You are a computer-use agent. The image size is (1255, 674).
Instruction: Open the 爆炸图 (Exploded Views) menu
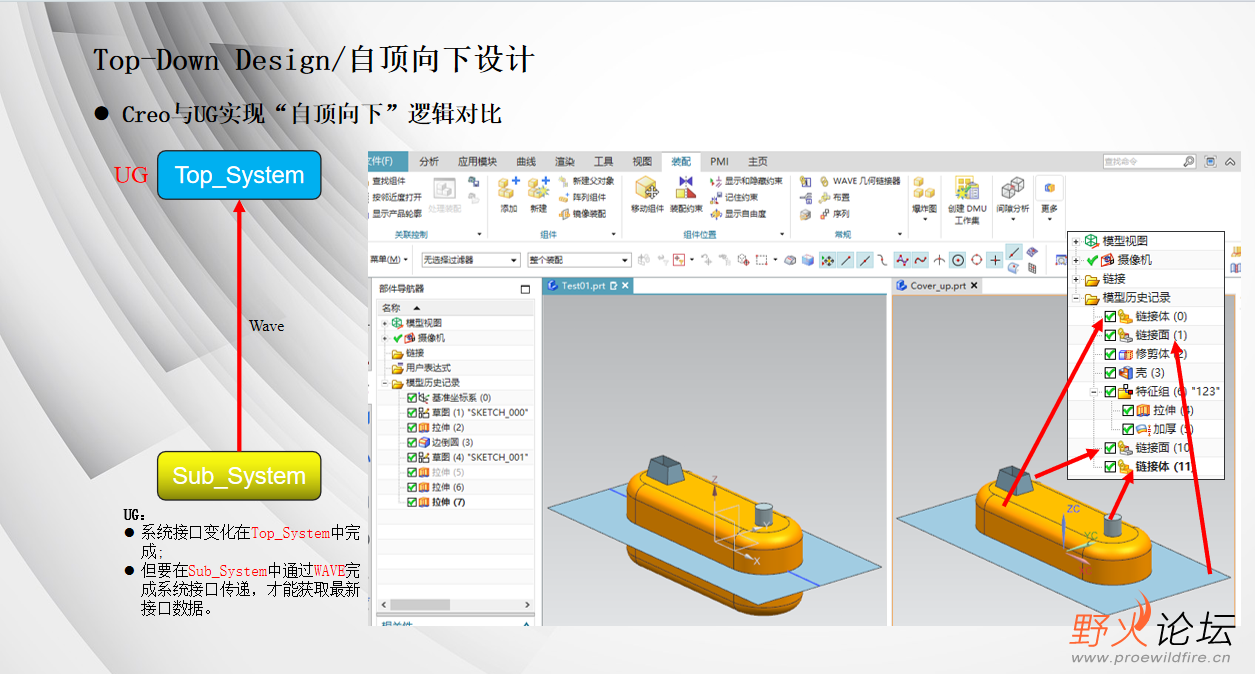tap(924, 197)
